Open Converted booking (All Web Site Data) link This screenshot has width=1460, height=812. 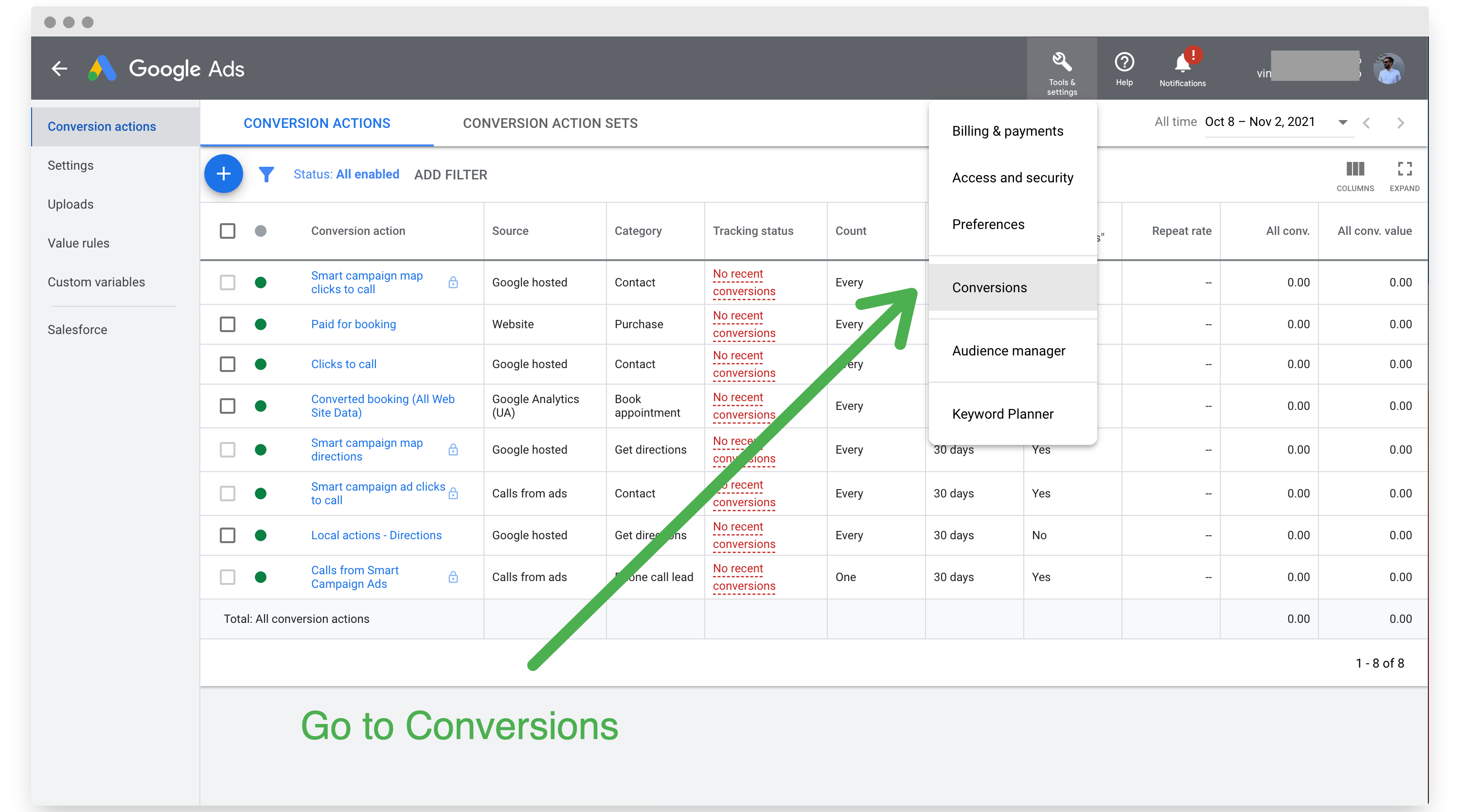(x=383, y=406)
